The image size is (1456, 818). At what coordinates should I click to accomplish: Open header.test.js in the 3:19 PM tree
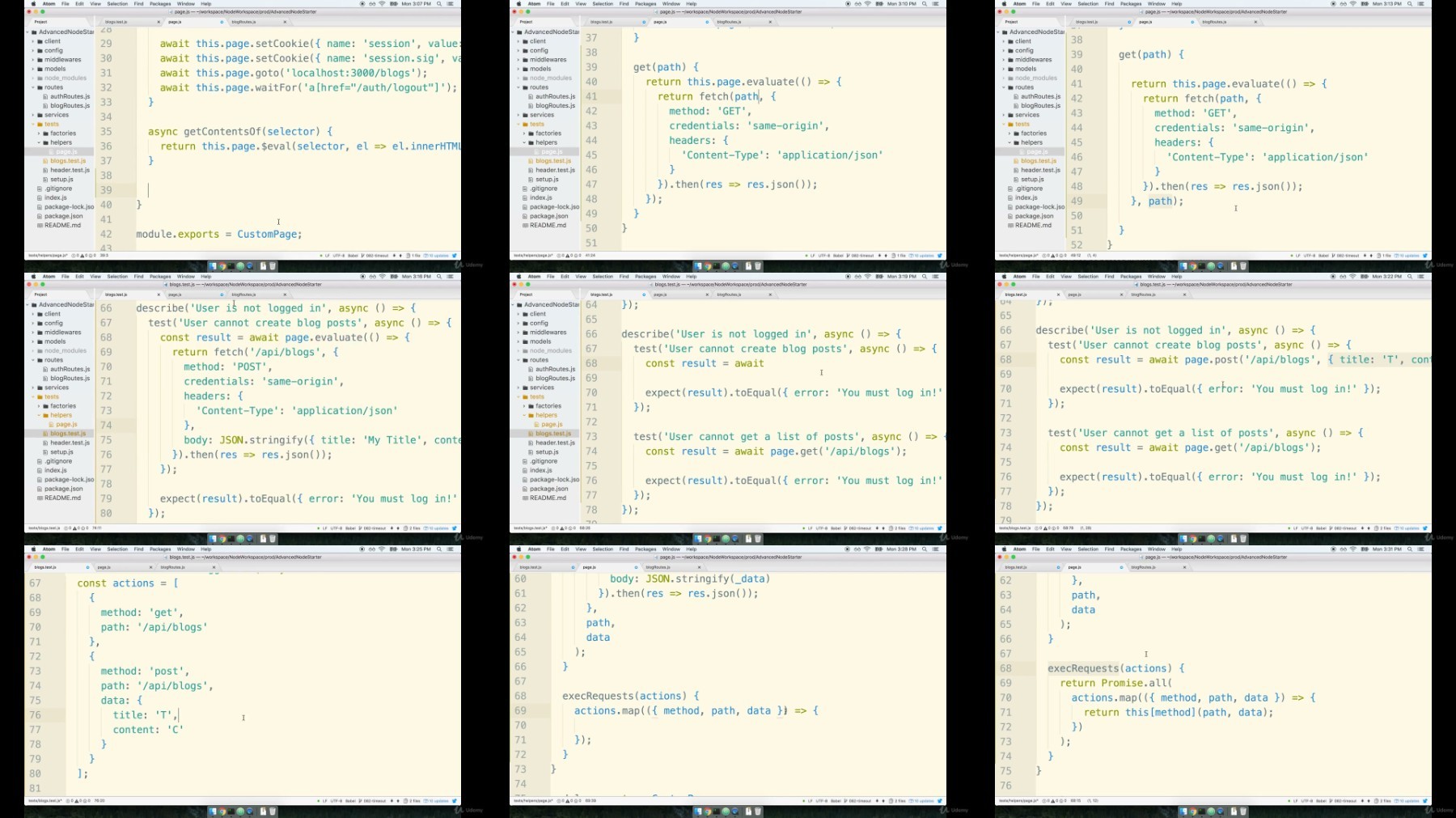point(555,443)
